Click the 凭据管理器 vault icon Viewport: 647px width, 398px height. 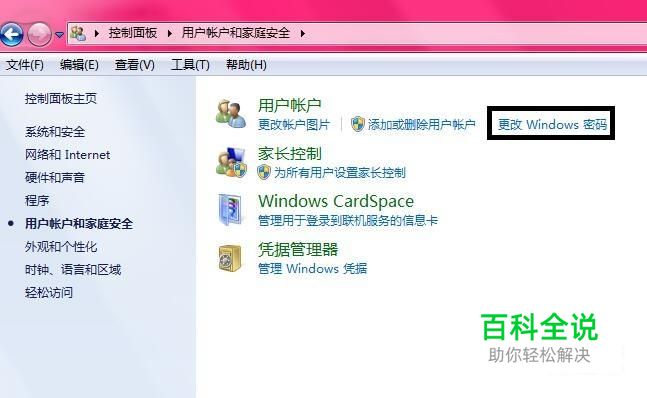coord(230,258)
